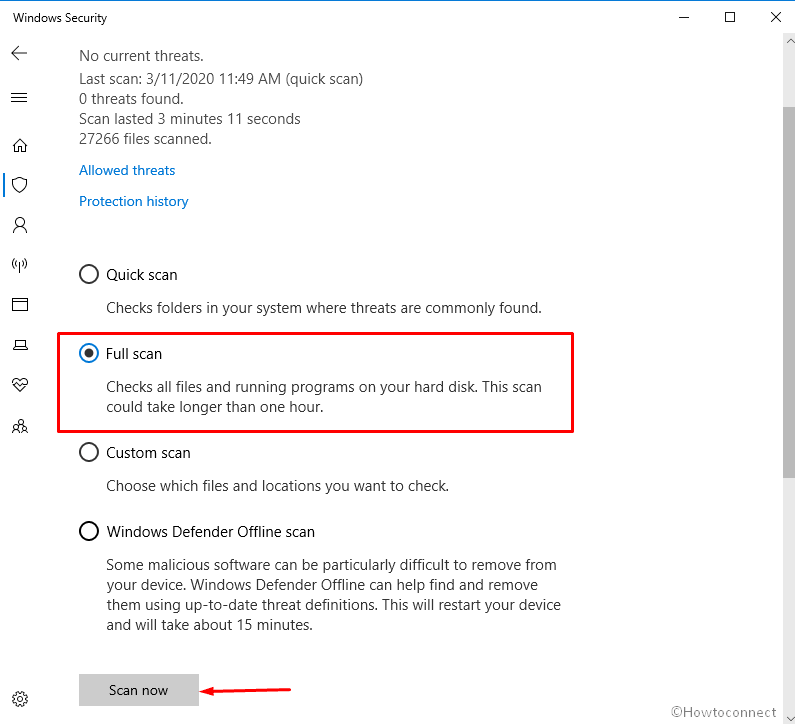Open Family options icon
795x724 pixels.
tap(20, 426)
